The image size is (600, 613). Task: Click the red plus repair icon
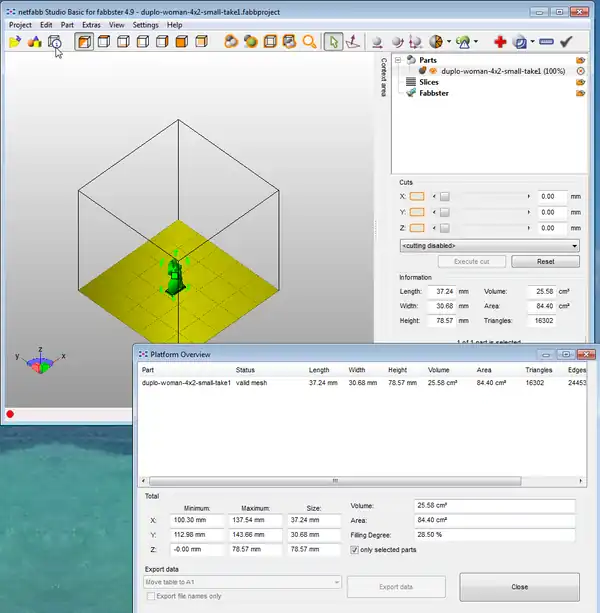click(x=500, y=42)
